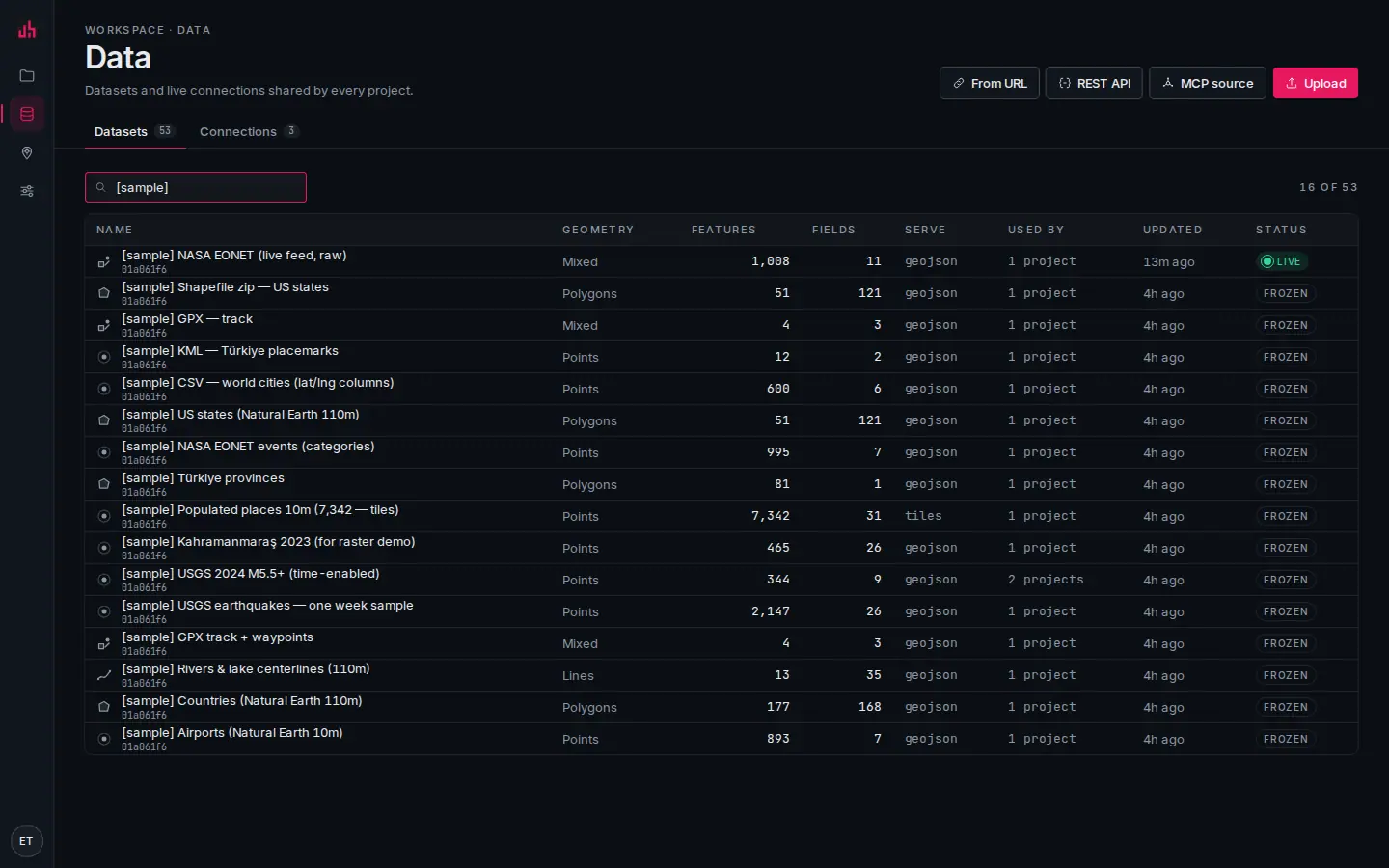Focus the [sample] search input field
1389x868 pixels.
coord(196,187)
